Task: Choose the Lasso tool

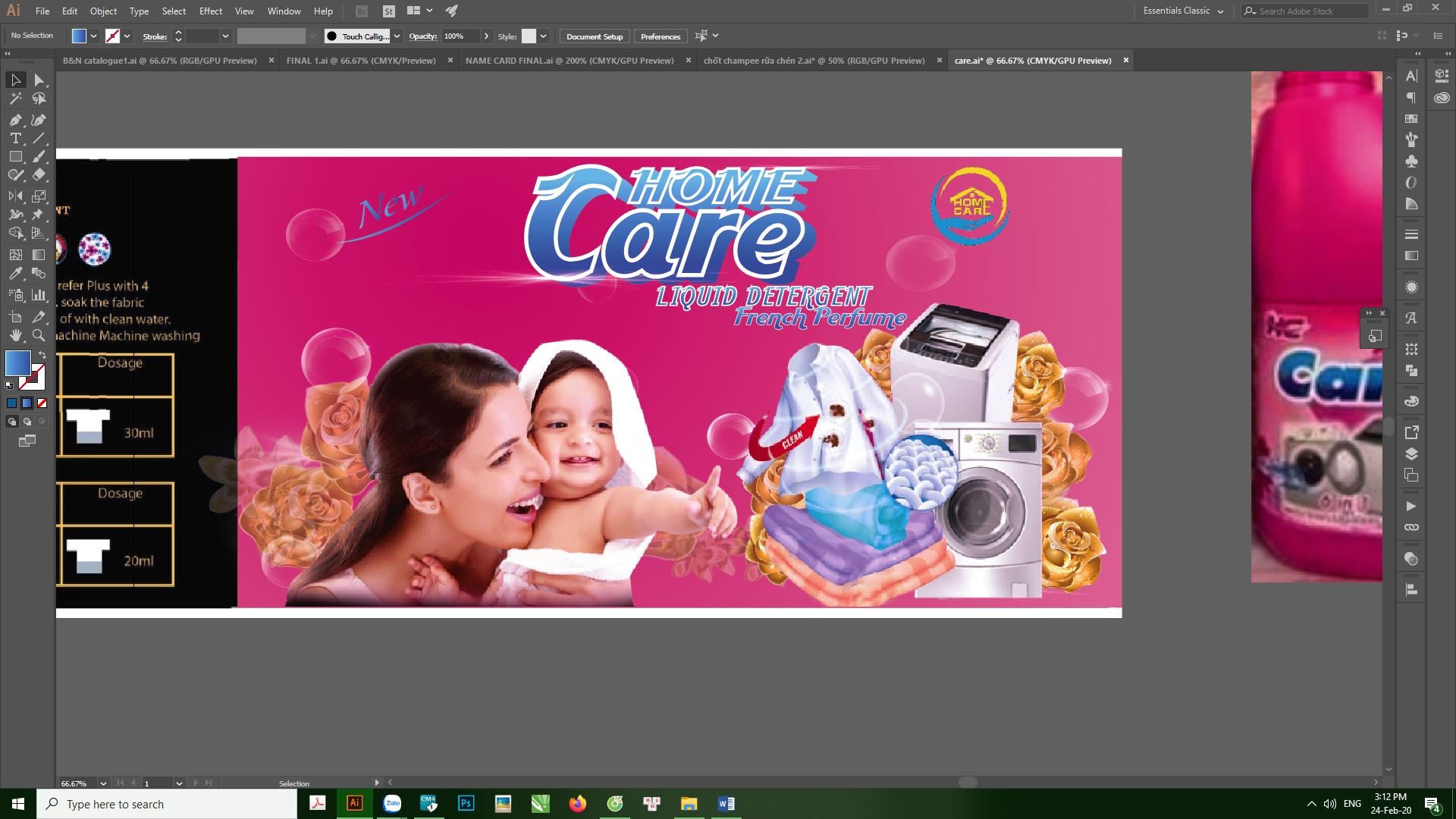Action: click(x=39, y=99)
